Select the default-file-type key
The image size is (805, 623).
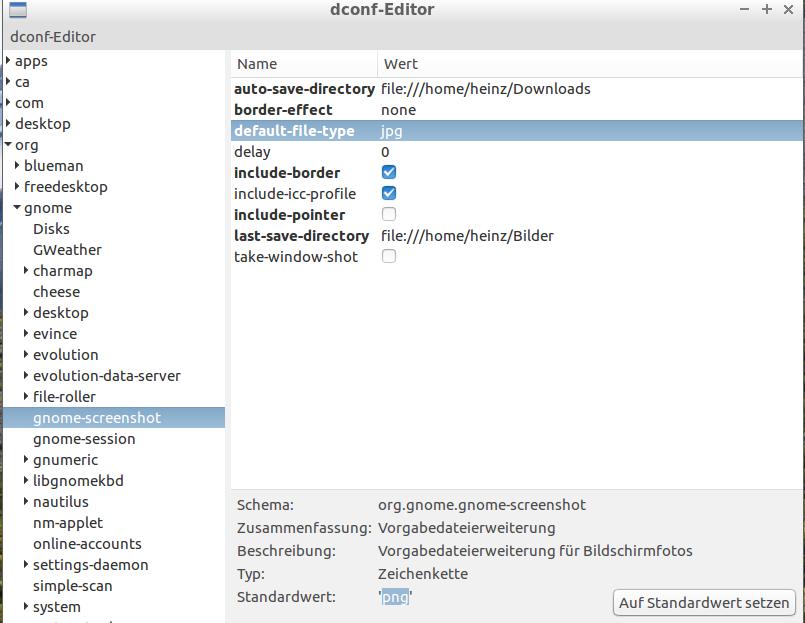click(294, 131)
